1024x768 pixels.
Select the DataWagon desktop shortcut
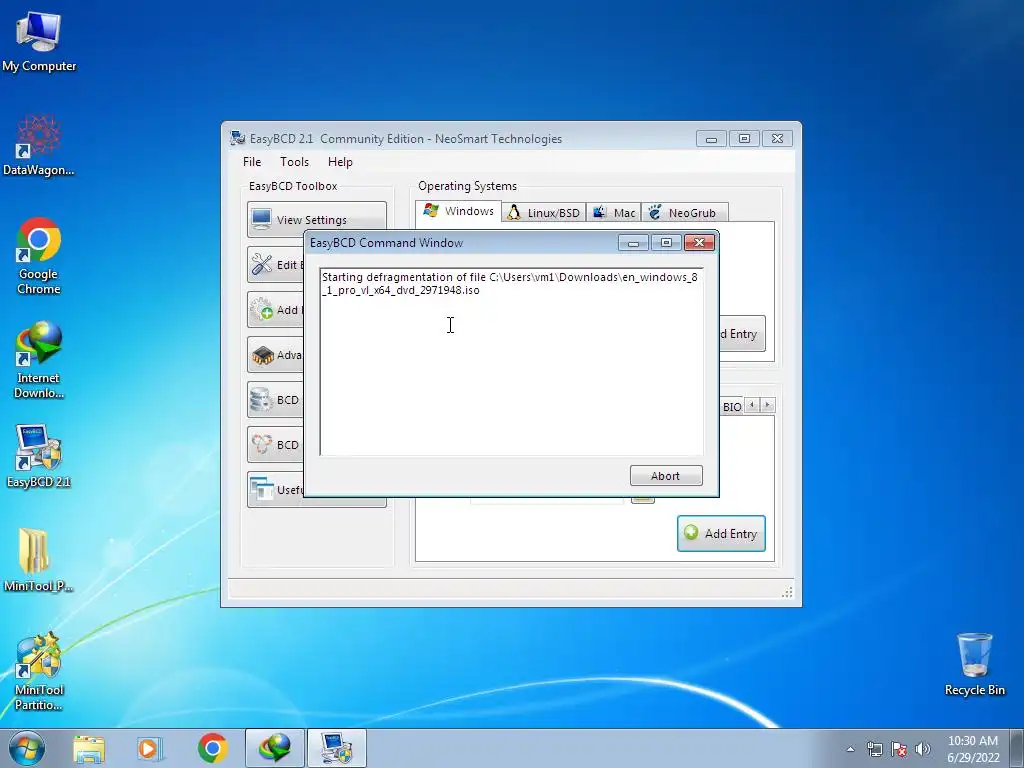(x=39, y=145)
